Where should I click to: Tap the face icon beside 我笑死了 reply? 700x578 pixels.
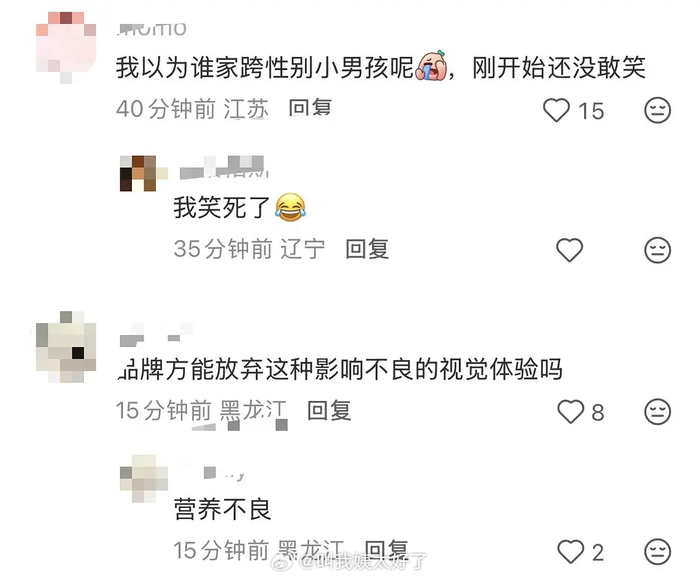pyautogui.click(x=658, y=249)
